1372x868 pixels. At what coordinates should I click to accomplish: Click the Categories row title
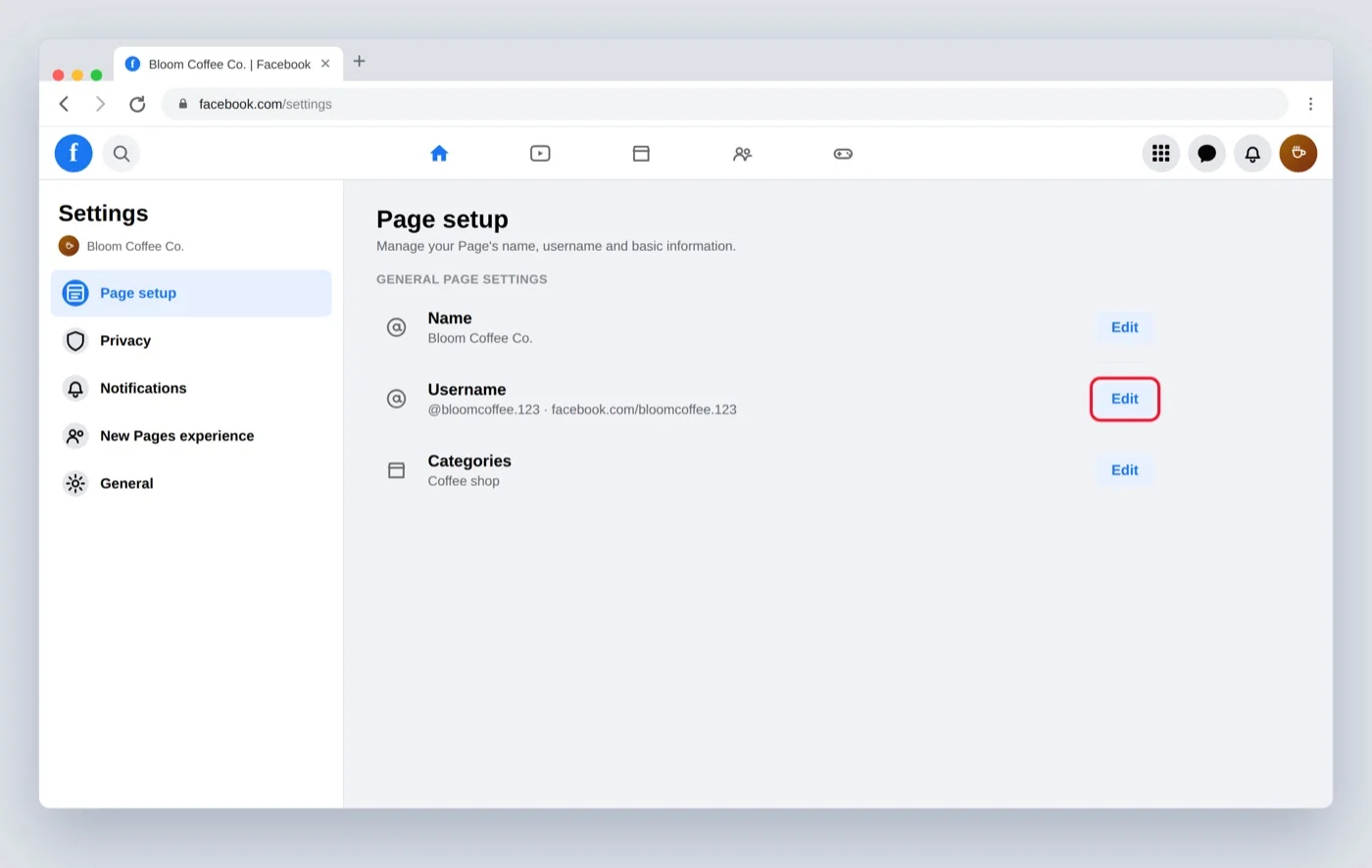pos(469,461)
